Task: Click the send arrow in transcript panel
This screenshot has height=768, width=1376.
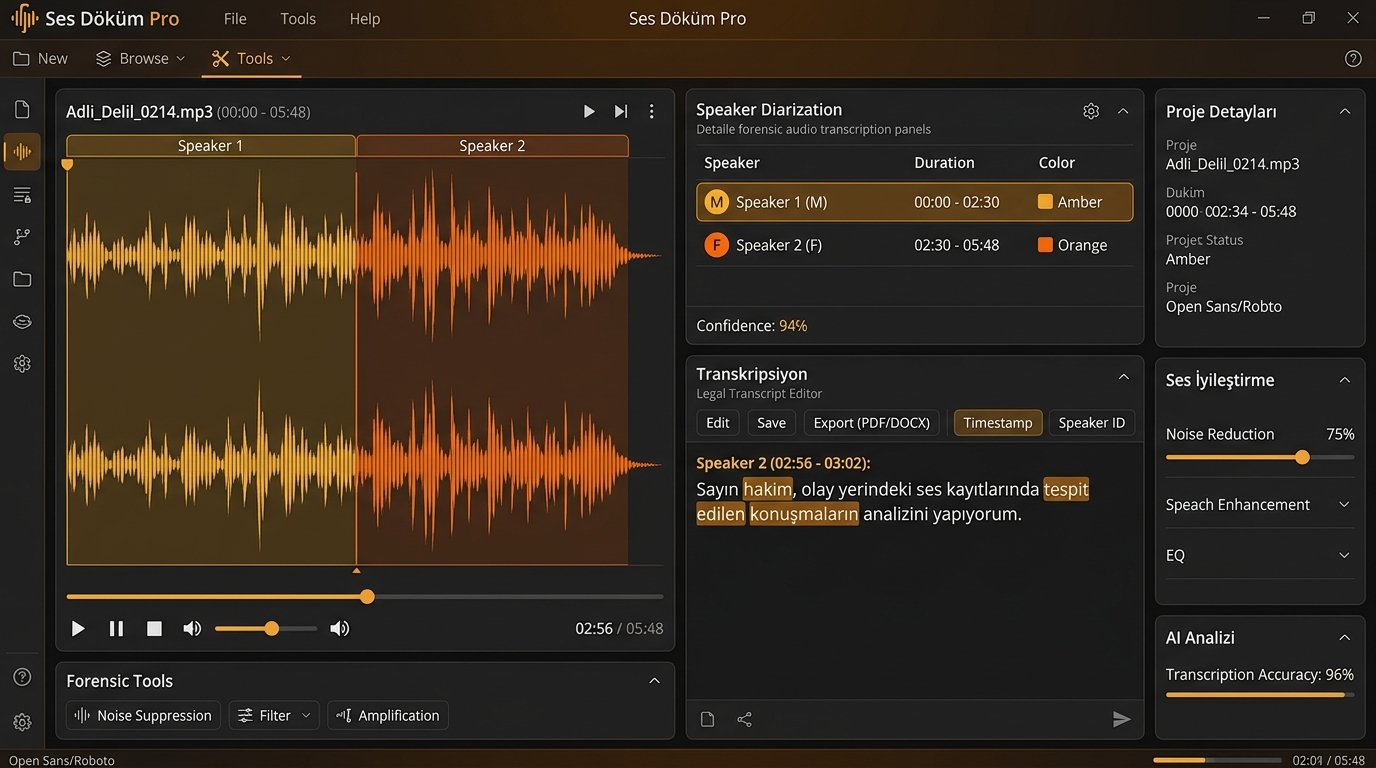Action: (1122, 719)
